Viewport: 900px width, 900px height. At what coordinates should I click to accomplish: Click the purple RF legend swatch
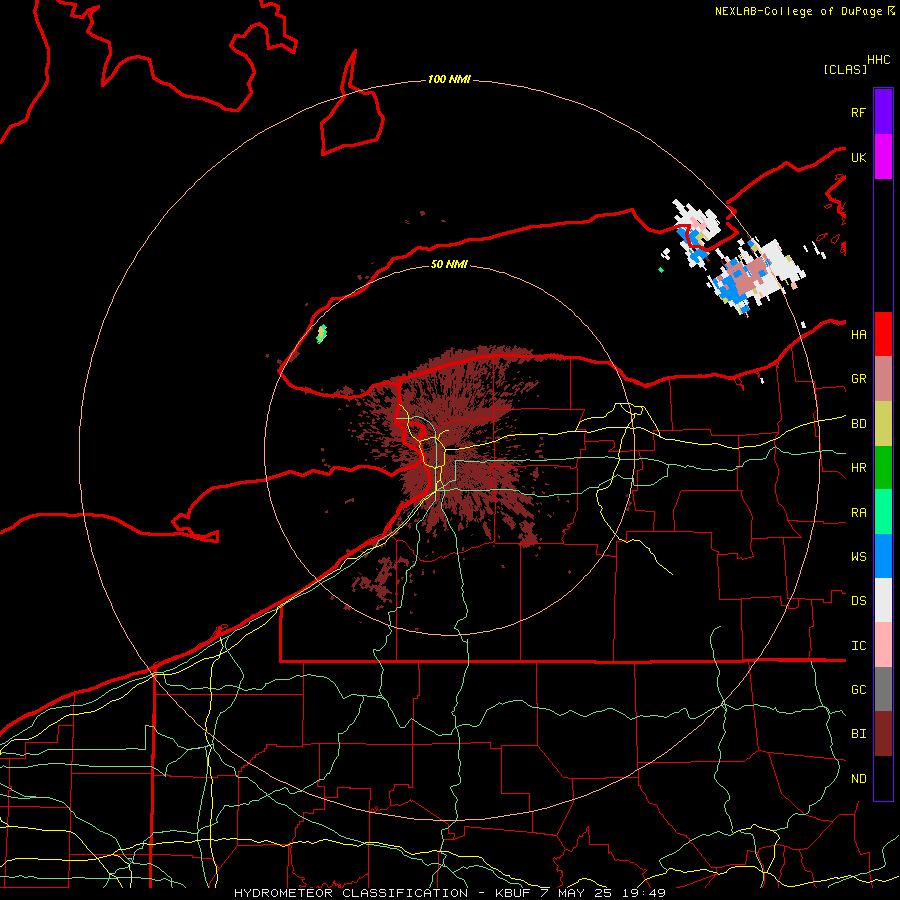[883, 112]
